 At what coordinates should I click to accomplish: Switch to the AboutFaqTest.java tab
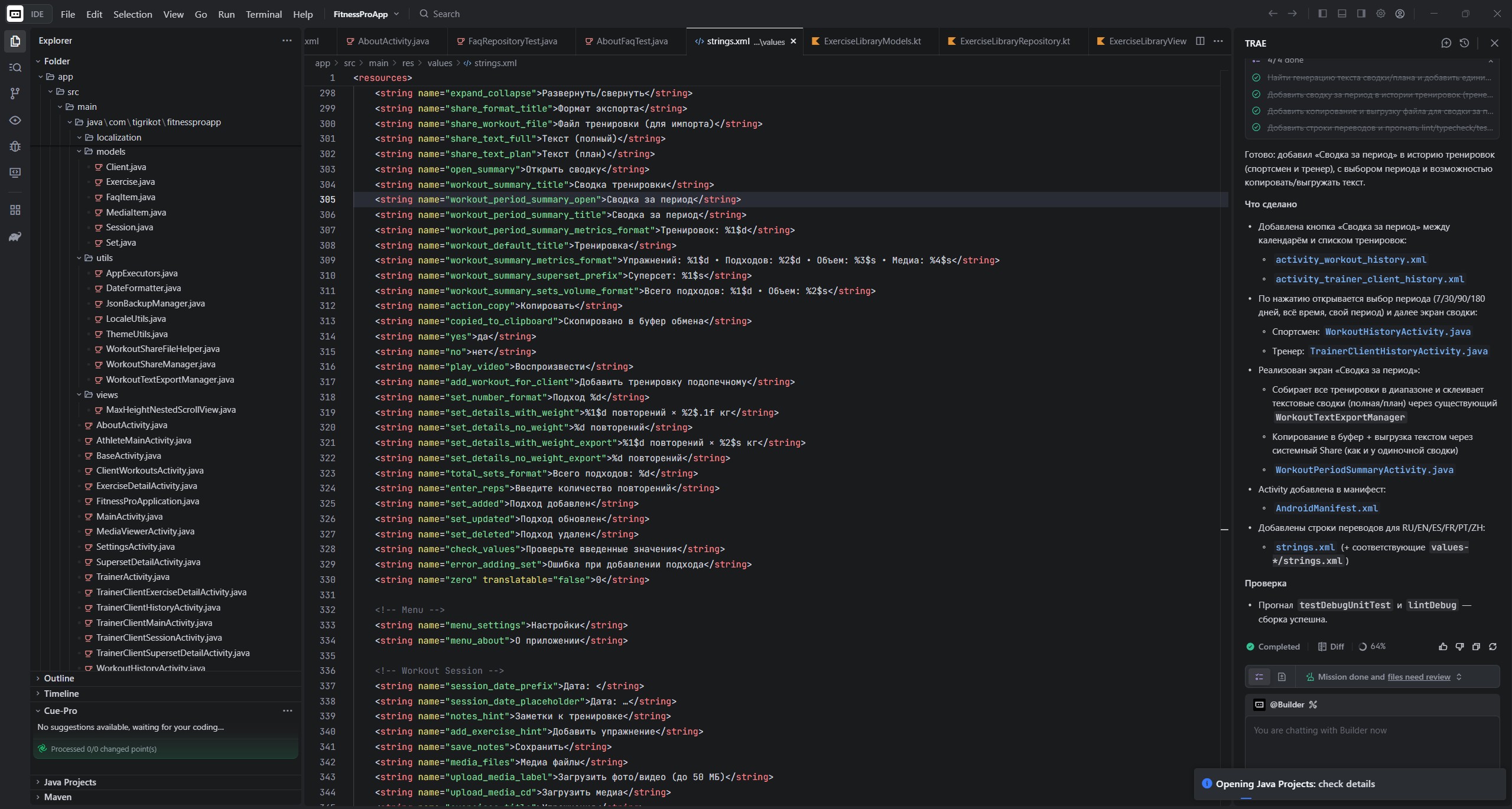click(x=631, y=41)
